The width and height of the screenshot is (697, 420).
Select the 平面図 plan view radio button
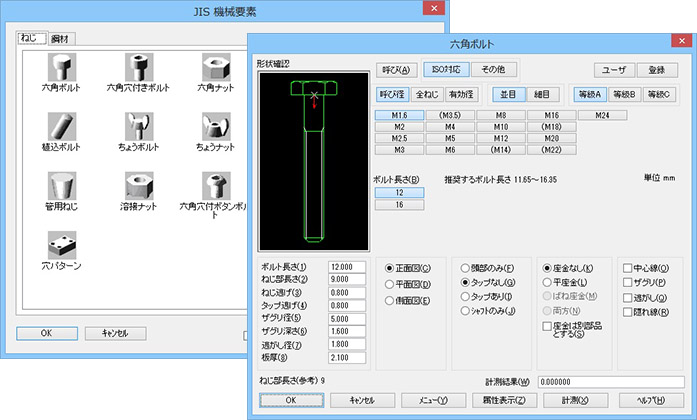point(391,284)
